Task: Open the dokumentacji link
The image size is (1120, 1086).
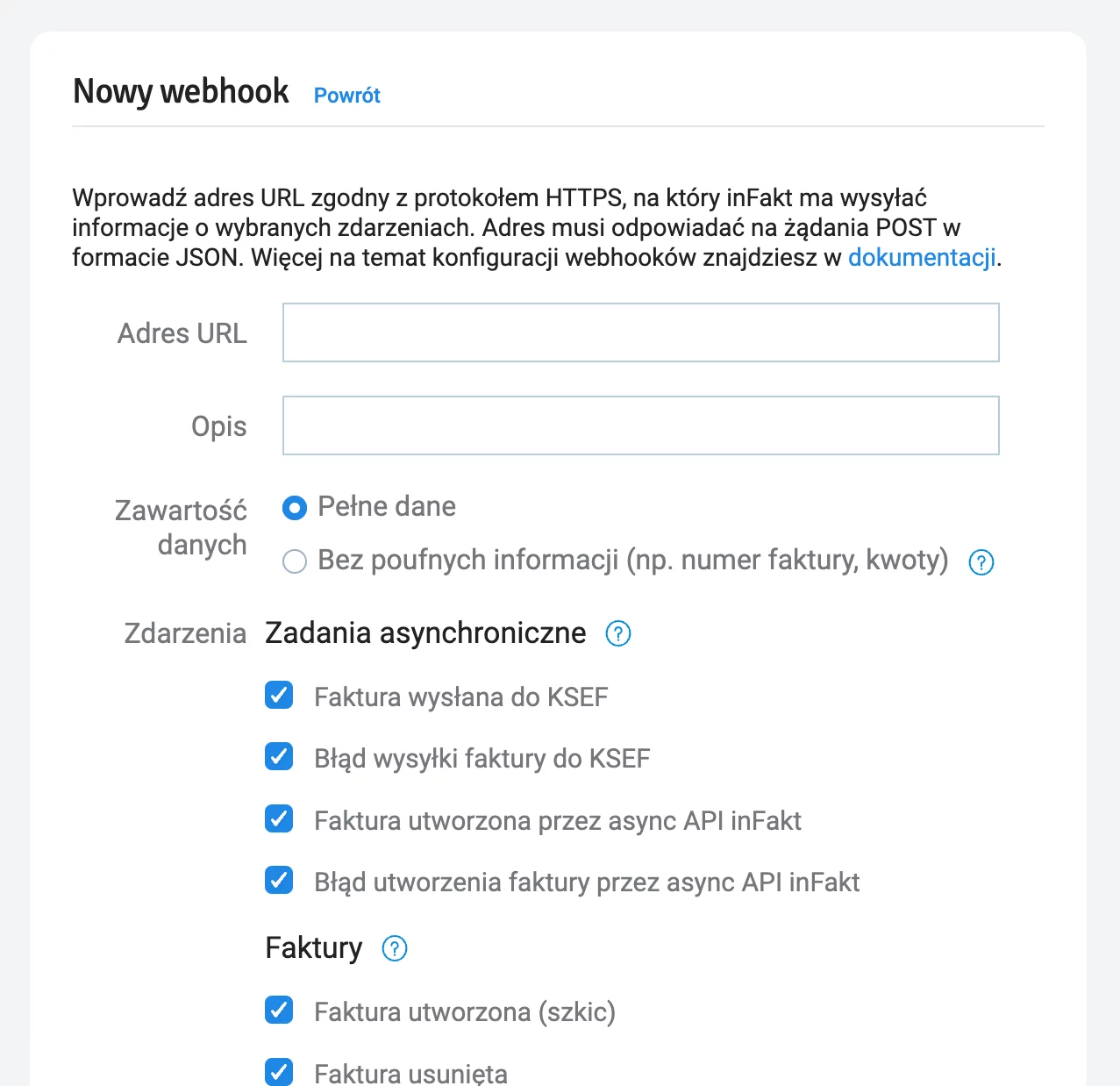Action: click(922, 257)
